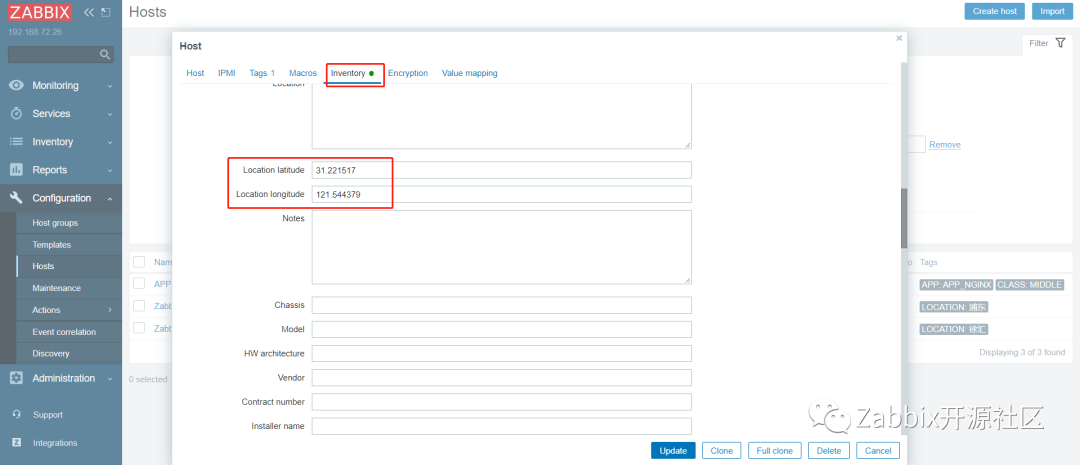Collapse the Configuration menu section
Image resolution: width=1080 pixels, height=465 pixels.
tap(60, 198)
